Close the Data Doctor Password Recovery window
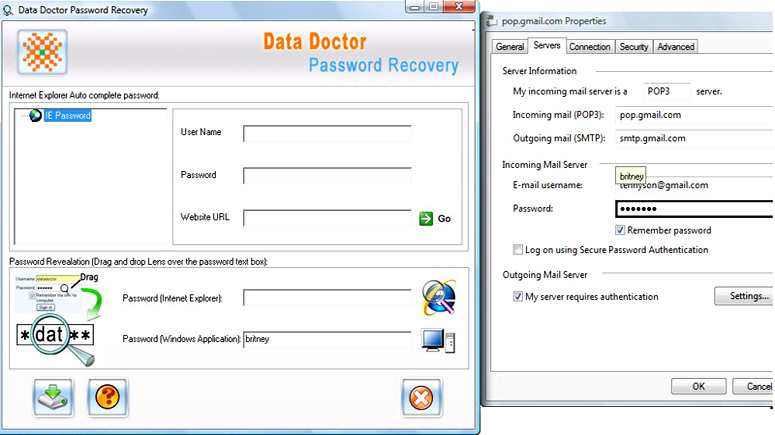 pos(459,7)
